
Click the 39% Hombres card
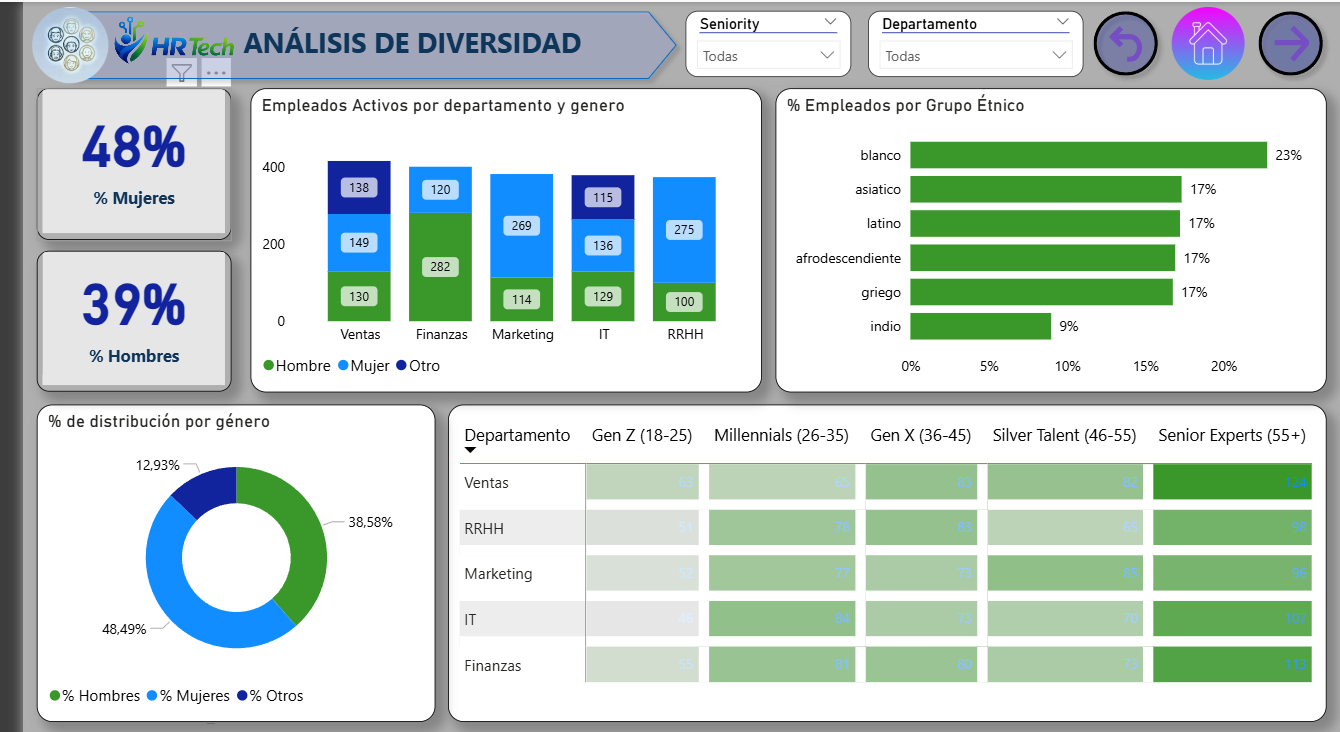(134, 321)
